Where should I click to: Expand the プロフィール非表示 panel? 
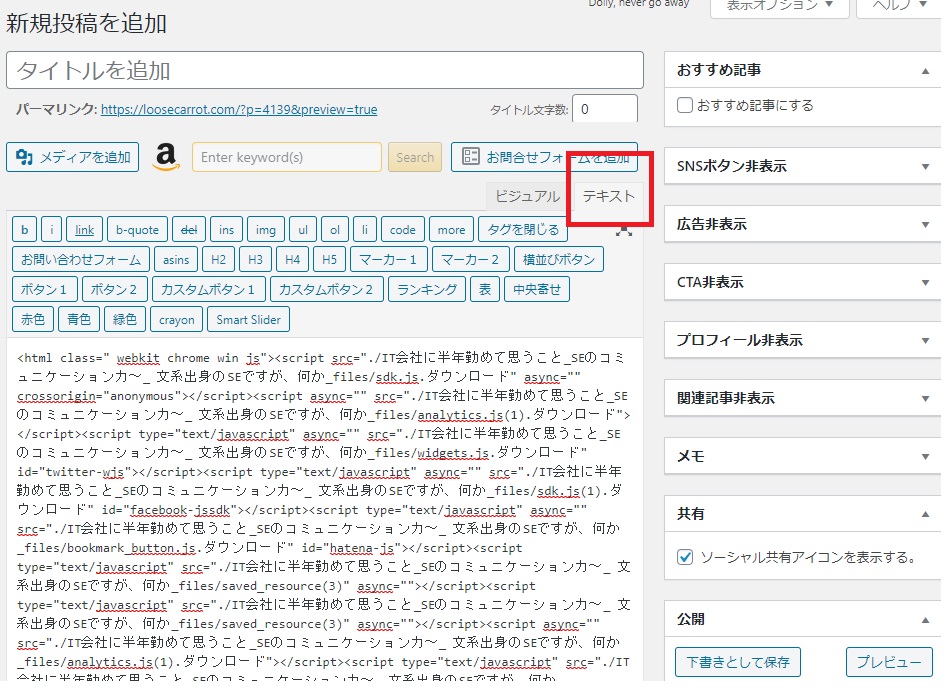point(925,340)
